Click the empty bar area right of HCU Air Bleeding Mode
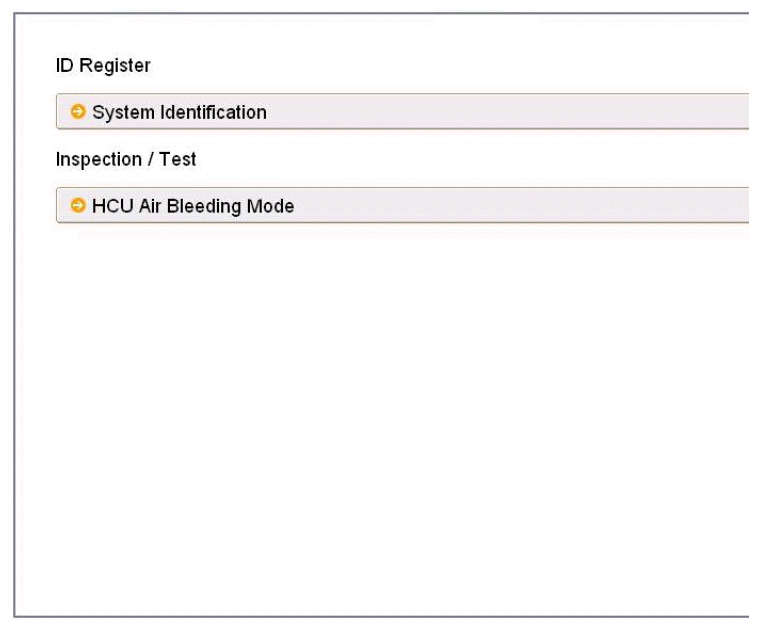Image resolution: width=758 pixels, height=630 pixels. pyautogui.click(x=522, y=205)
